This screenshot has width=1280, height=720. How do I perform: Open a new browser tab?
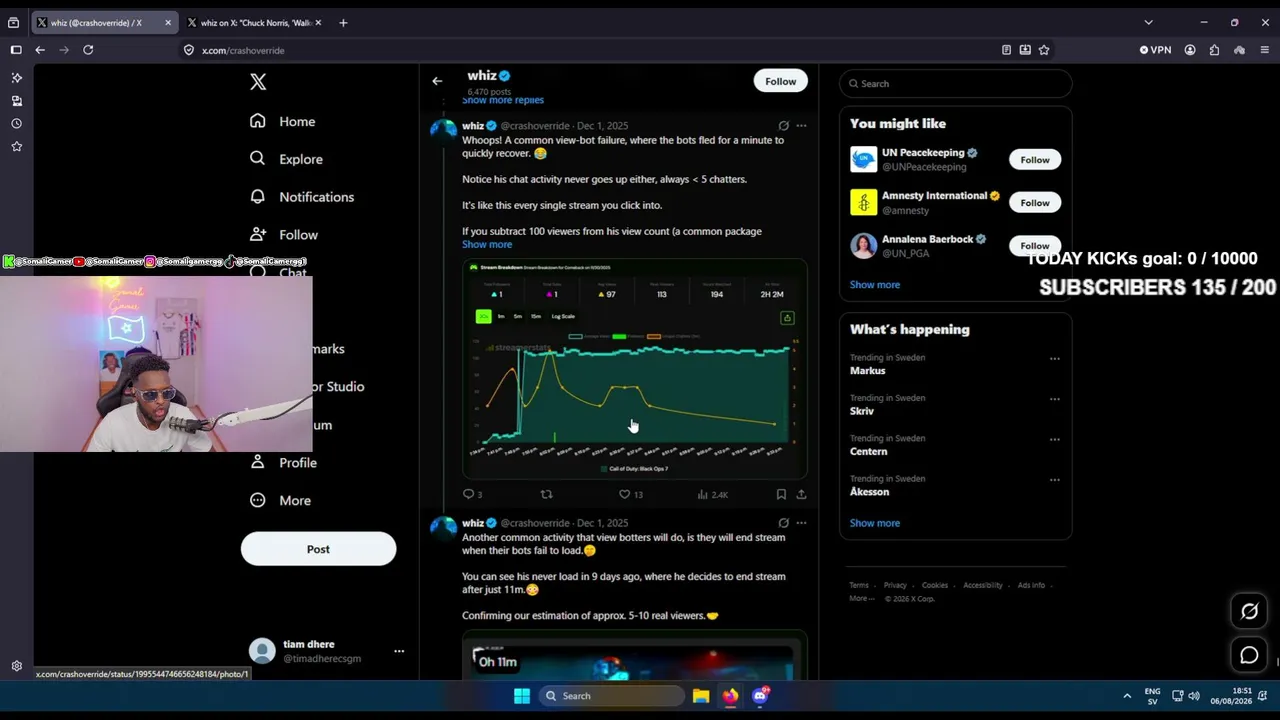(x=343, y=22)
